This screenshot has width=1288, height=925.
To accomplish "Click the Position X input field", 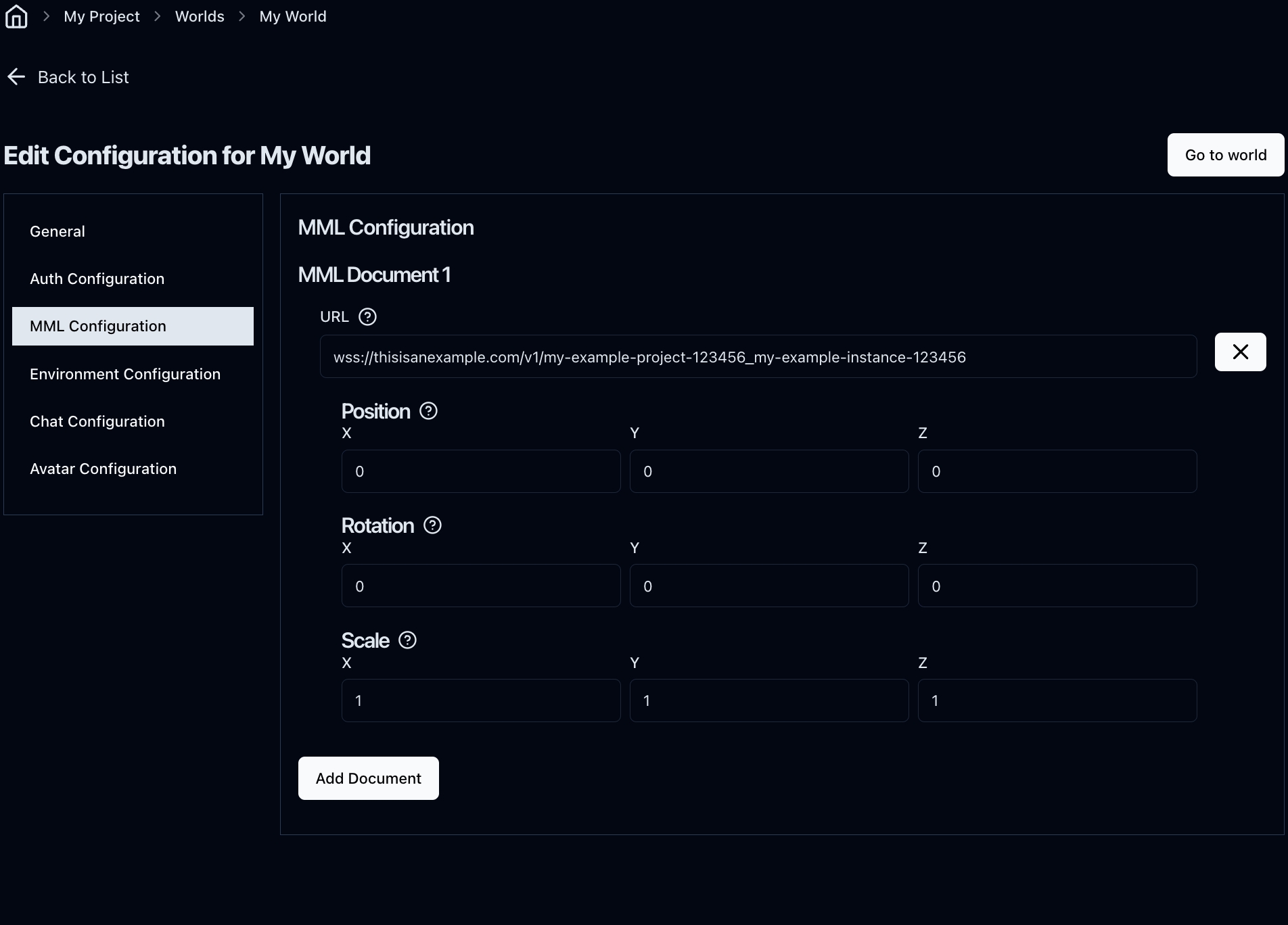I will click(x=480, y=471).
